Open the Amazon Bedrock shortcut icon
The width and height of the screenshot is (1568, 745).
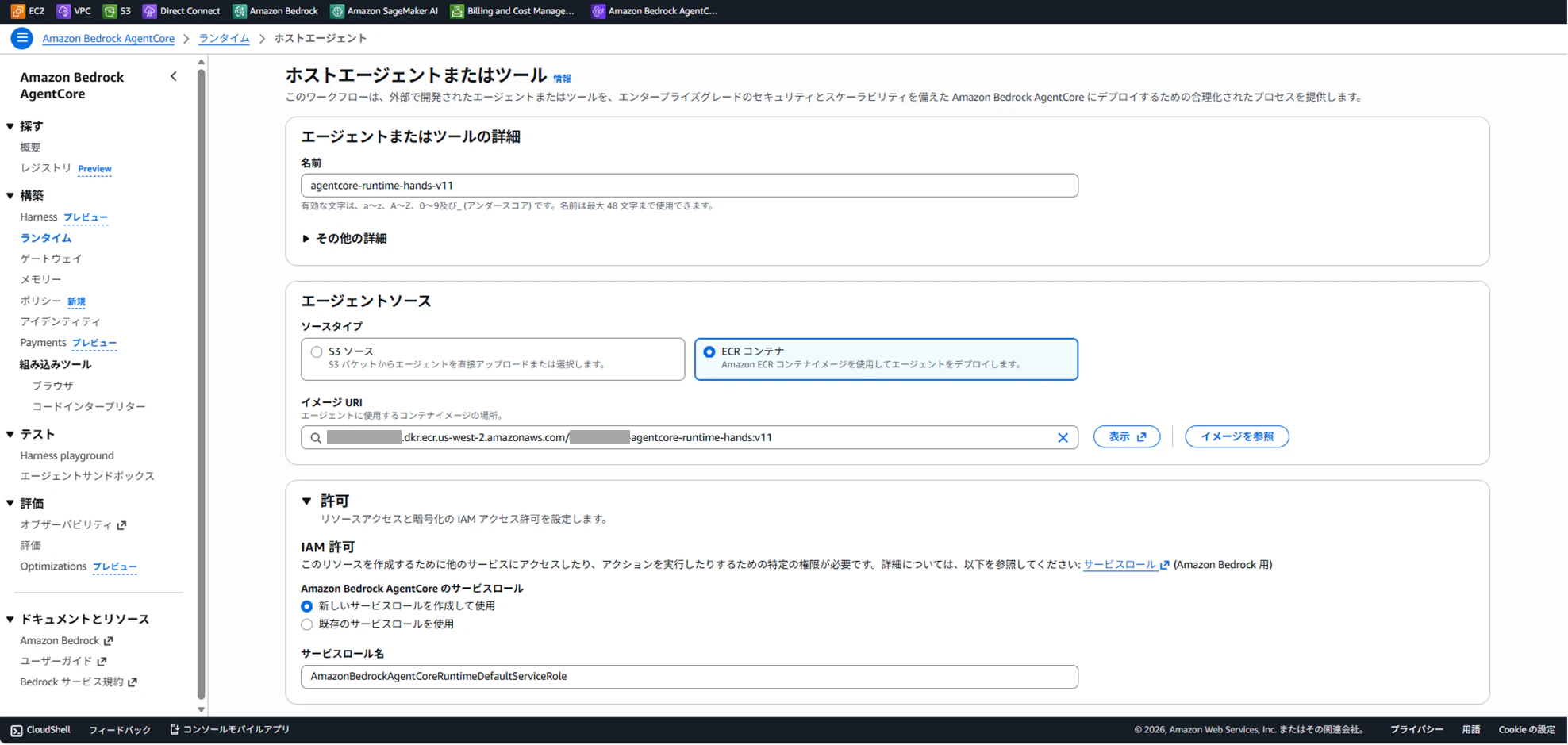tap(239, 11)
